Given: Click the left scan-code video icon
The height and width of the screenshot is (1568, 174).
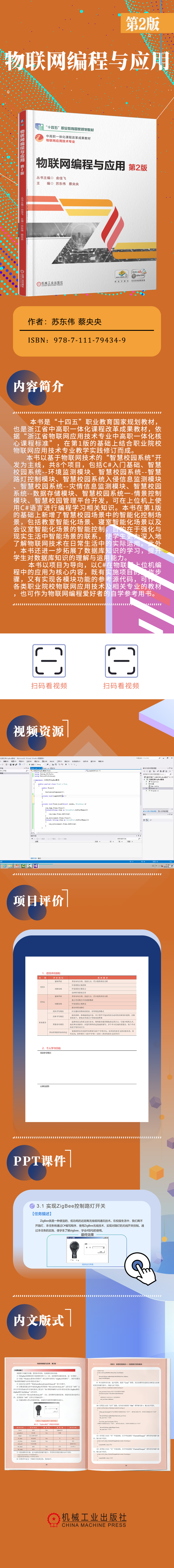Looking at the screenshot, I should pyautogui.click(x=49, y=661).
